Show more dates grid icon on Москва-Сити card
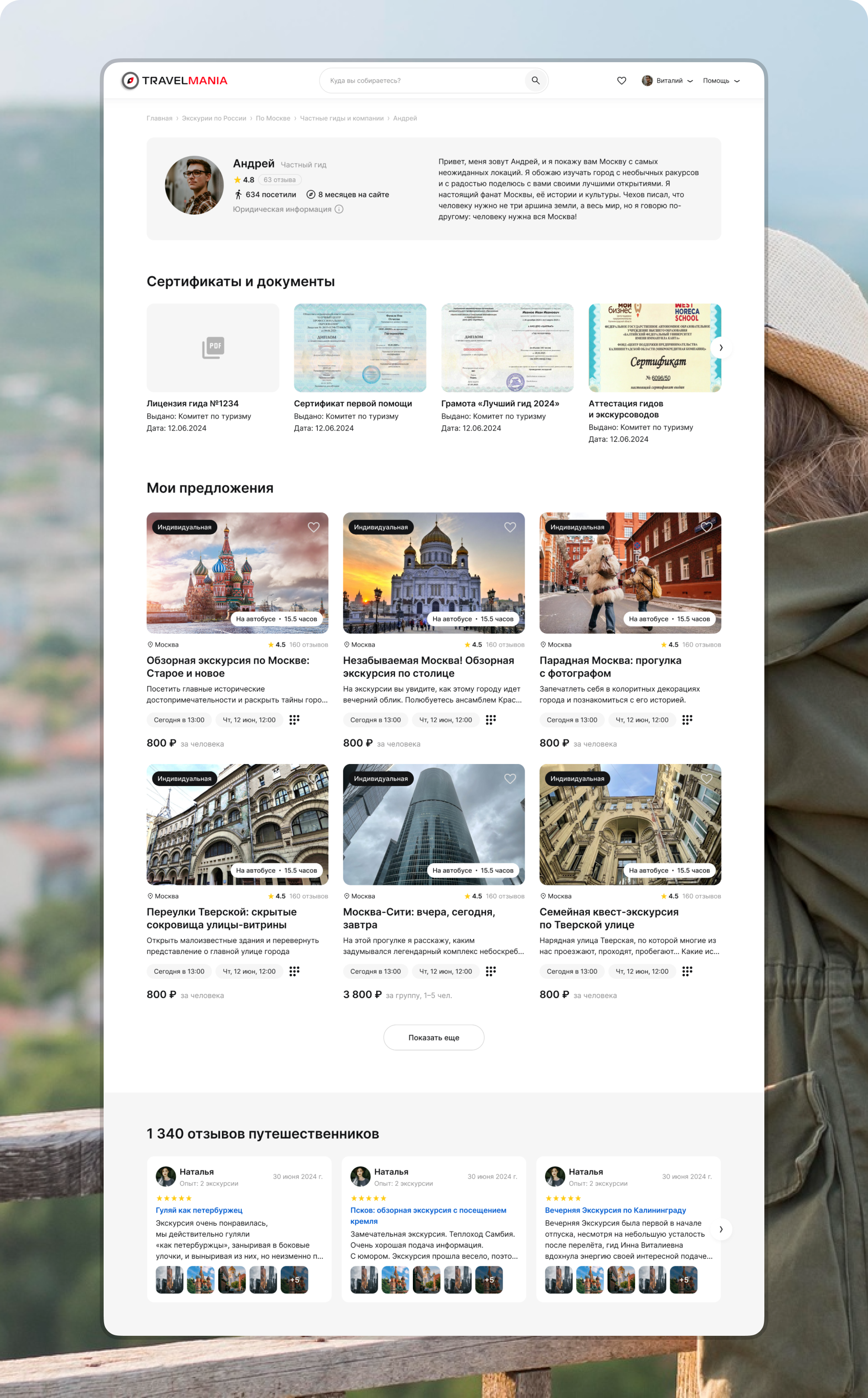The height and width of the screenshot is (1398, 868). tap(490, 971)
